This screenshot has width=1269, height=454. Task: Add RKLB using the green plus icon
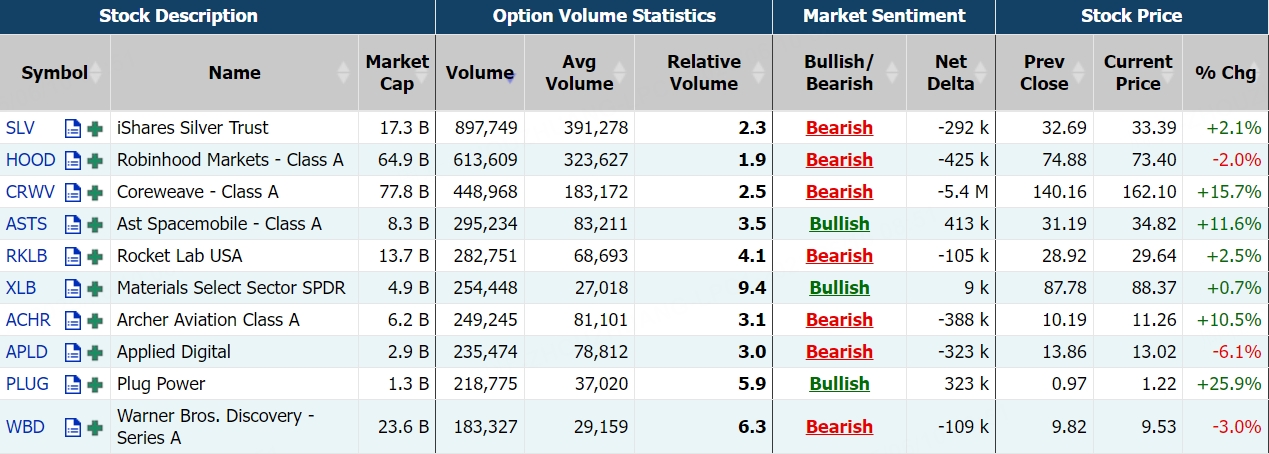[95, 256]
